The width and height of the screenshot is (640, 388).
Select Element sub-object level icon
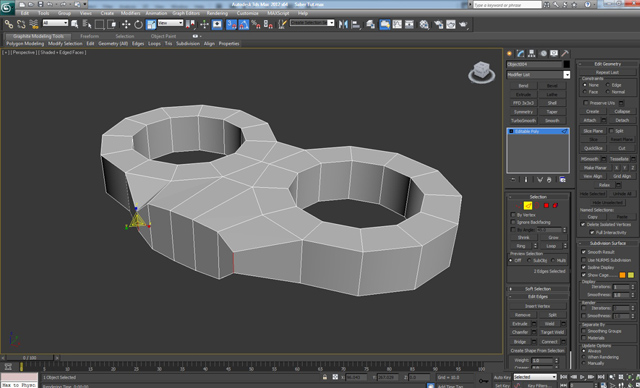point(555,206)
